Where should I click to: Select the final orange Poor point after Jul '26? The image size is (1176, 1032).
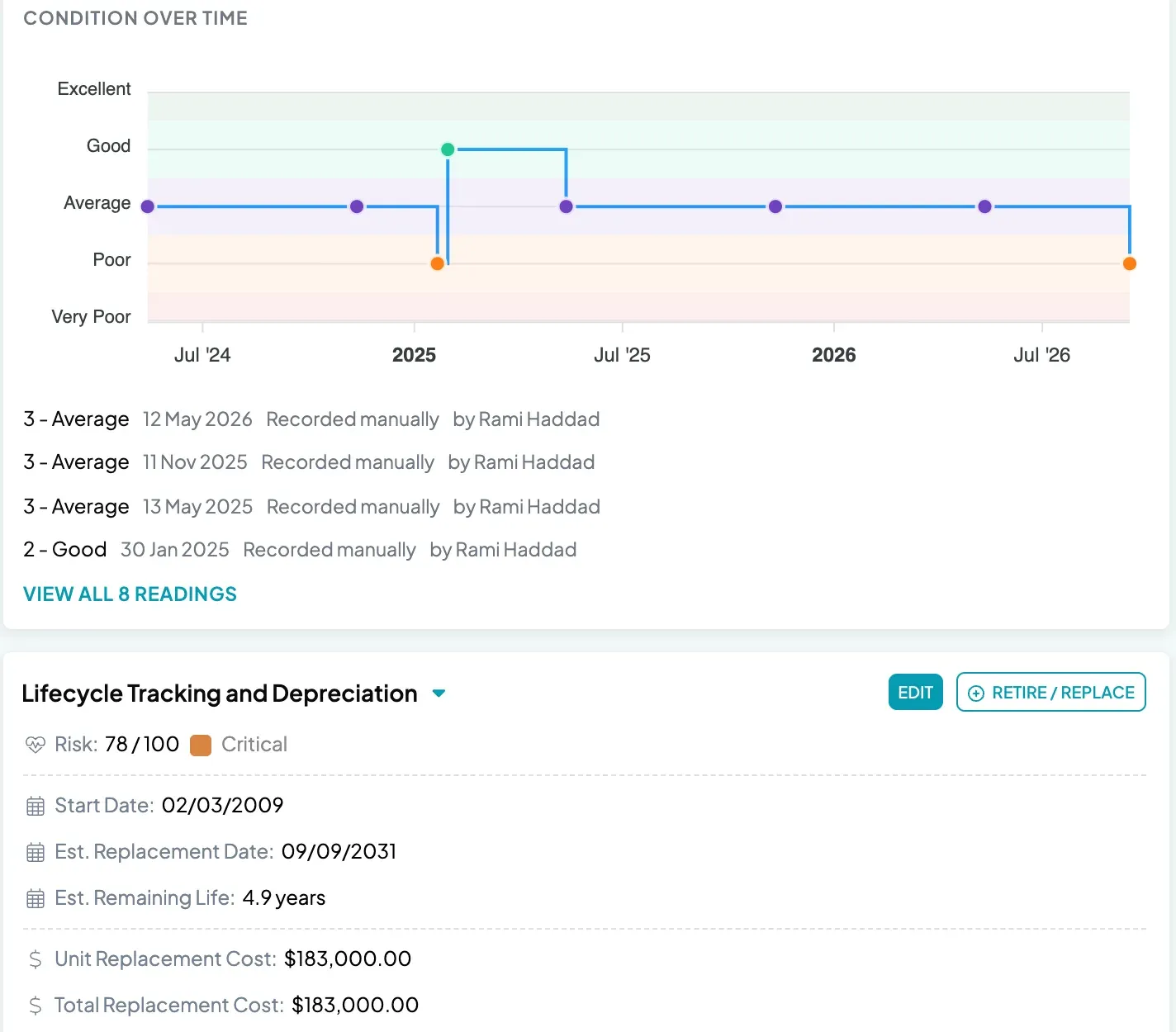[1129, 263]
